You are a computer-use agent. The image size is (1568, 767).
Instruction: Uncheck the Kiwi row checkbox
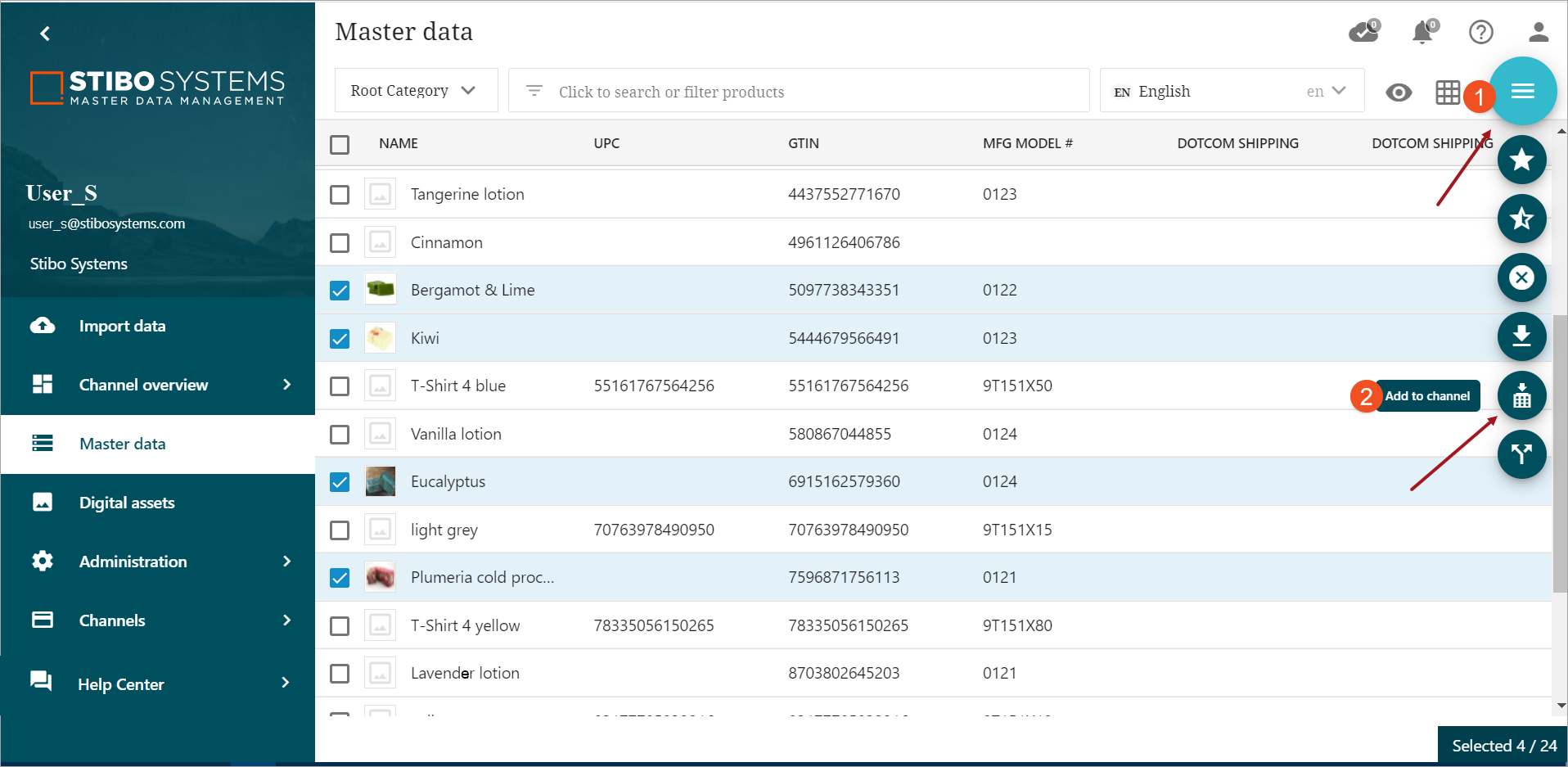click(340, 339)
